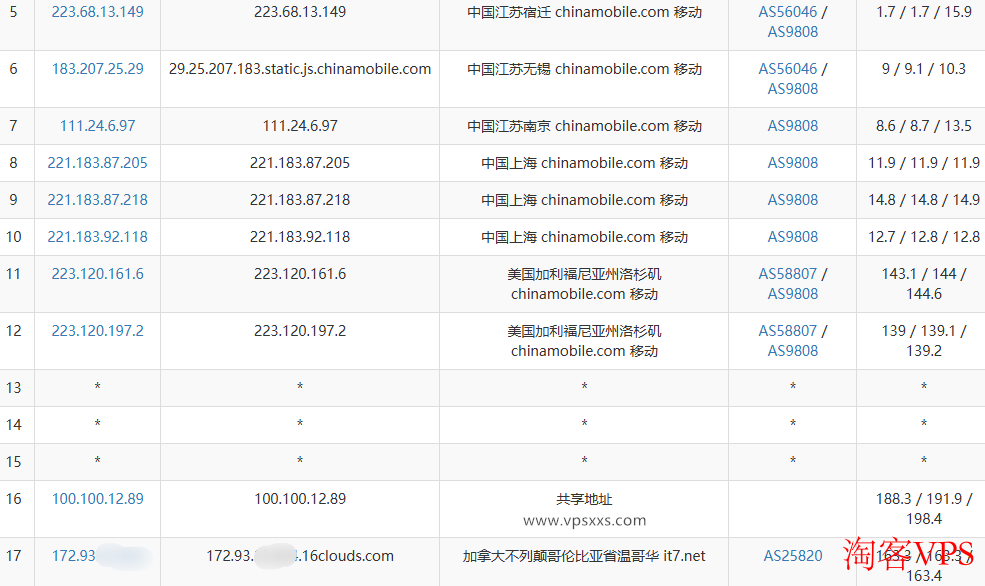Click latency value 1.7 / 1.7 / 15.9
The width and height of the screenshot is (985, 586).
pos(923,12)
